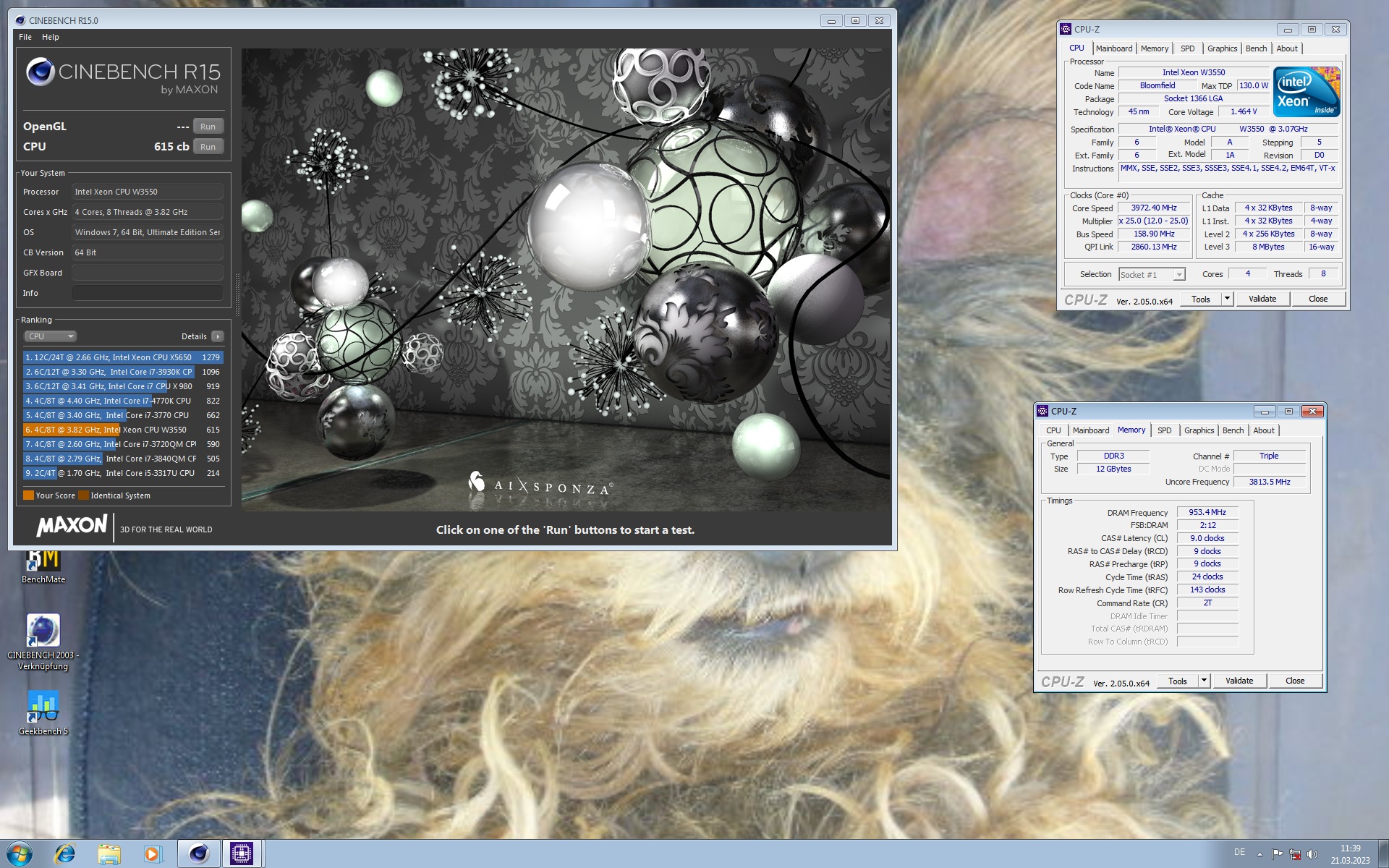
Task: Switch to Cinebench taskbar button
Action: (198, 854)
